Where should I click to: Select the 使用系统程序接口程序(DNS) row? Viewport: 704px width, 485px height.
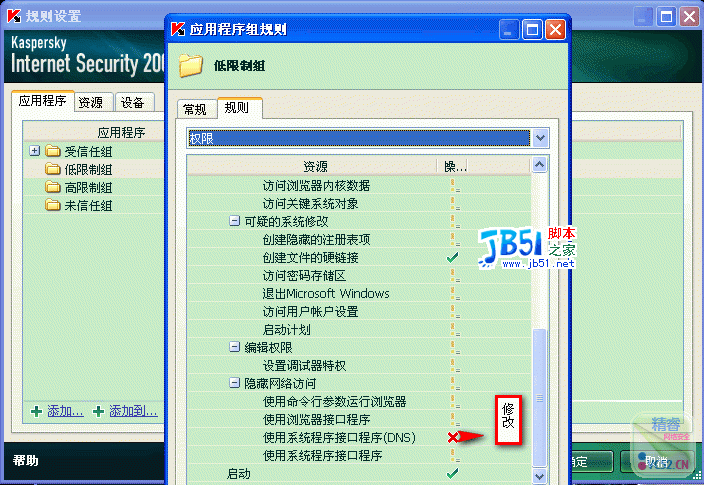point(359,437)
